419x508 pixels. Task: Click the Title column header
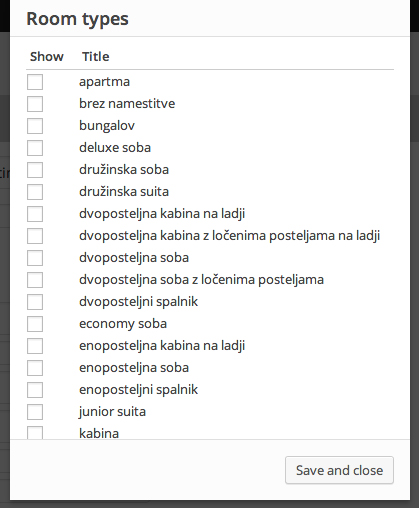coord(96,56)
